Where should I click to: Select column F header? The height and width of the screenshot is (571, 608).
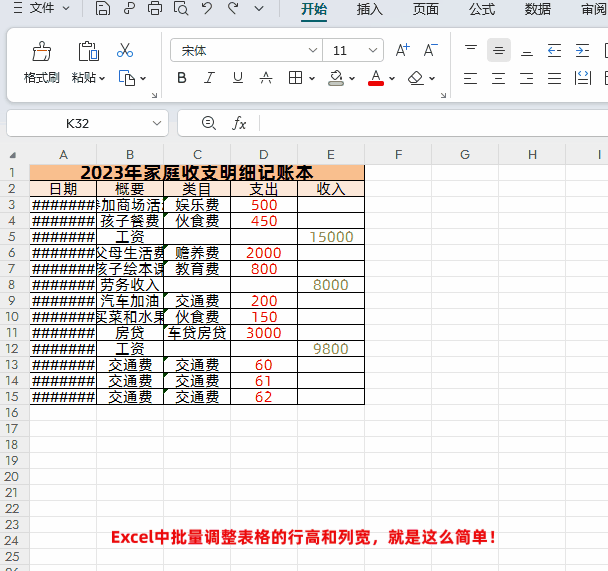(x=398, y=155)
